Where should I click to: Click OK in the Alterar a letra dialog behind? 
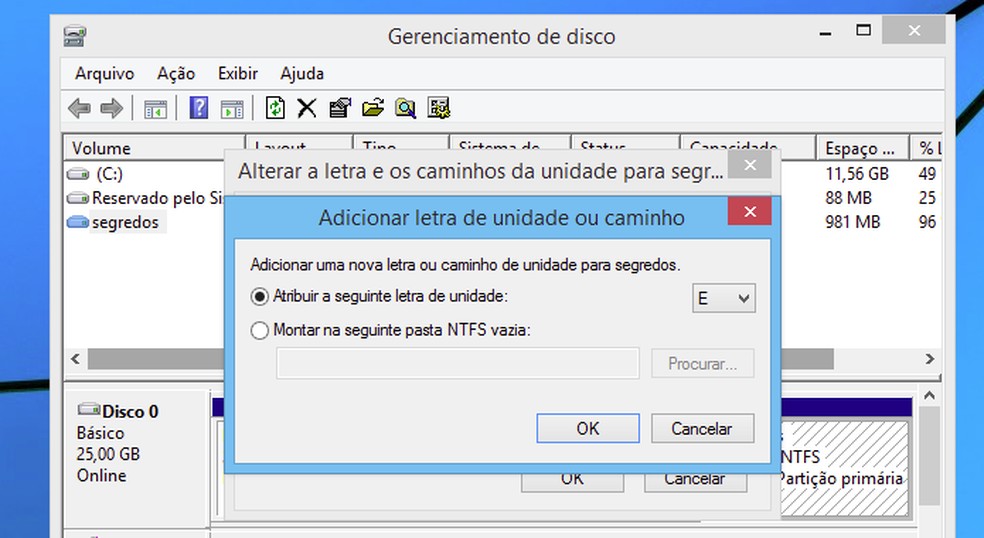click(x=572, y=480)
